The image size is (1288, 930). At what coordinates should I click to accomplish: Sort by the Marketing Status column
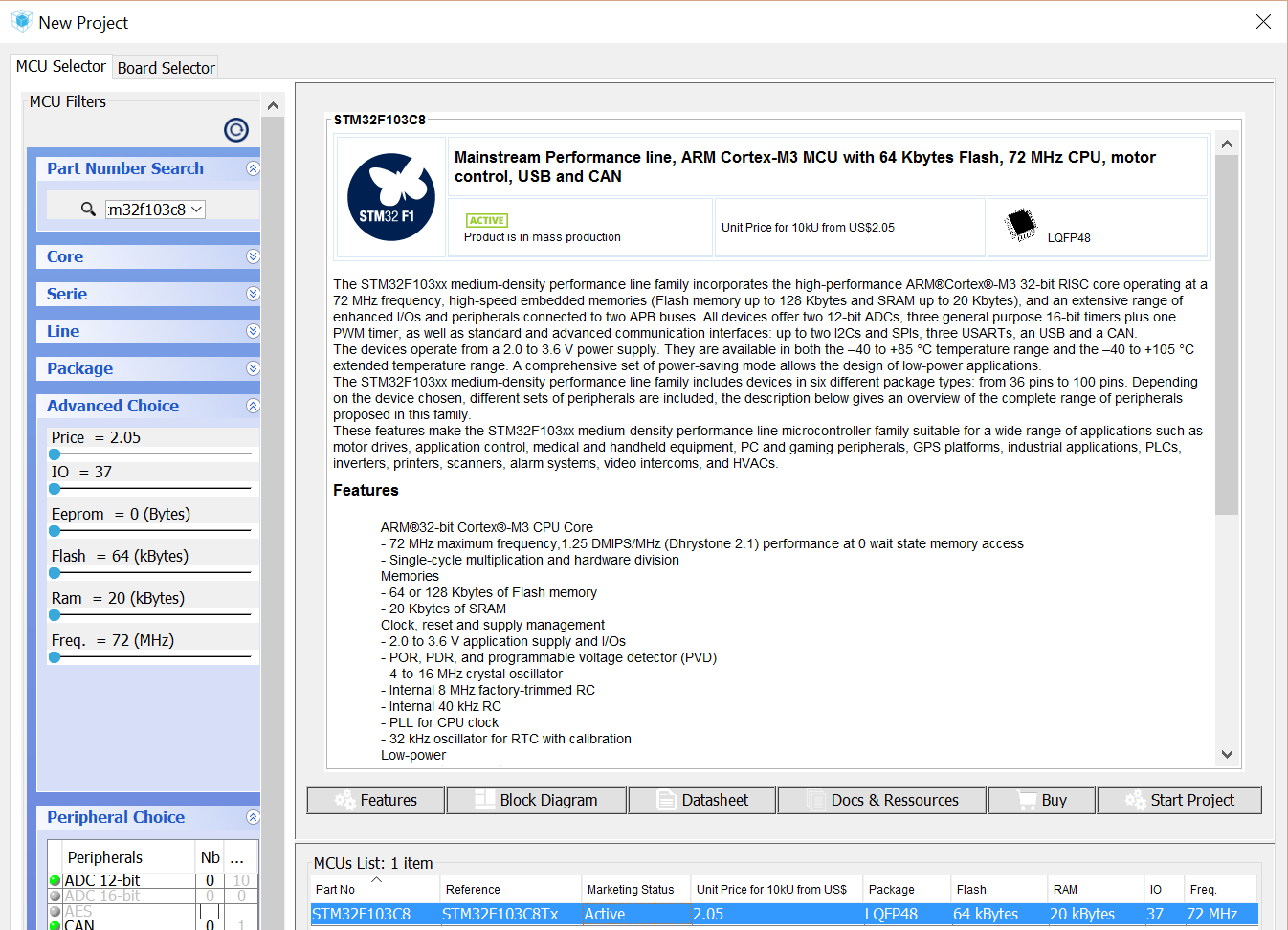click(x=635, y=889)
